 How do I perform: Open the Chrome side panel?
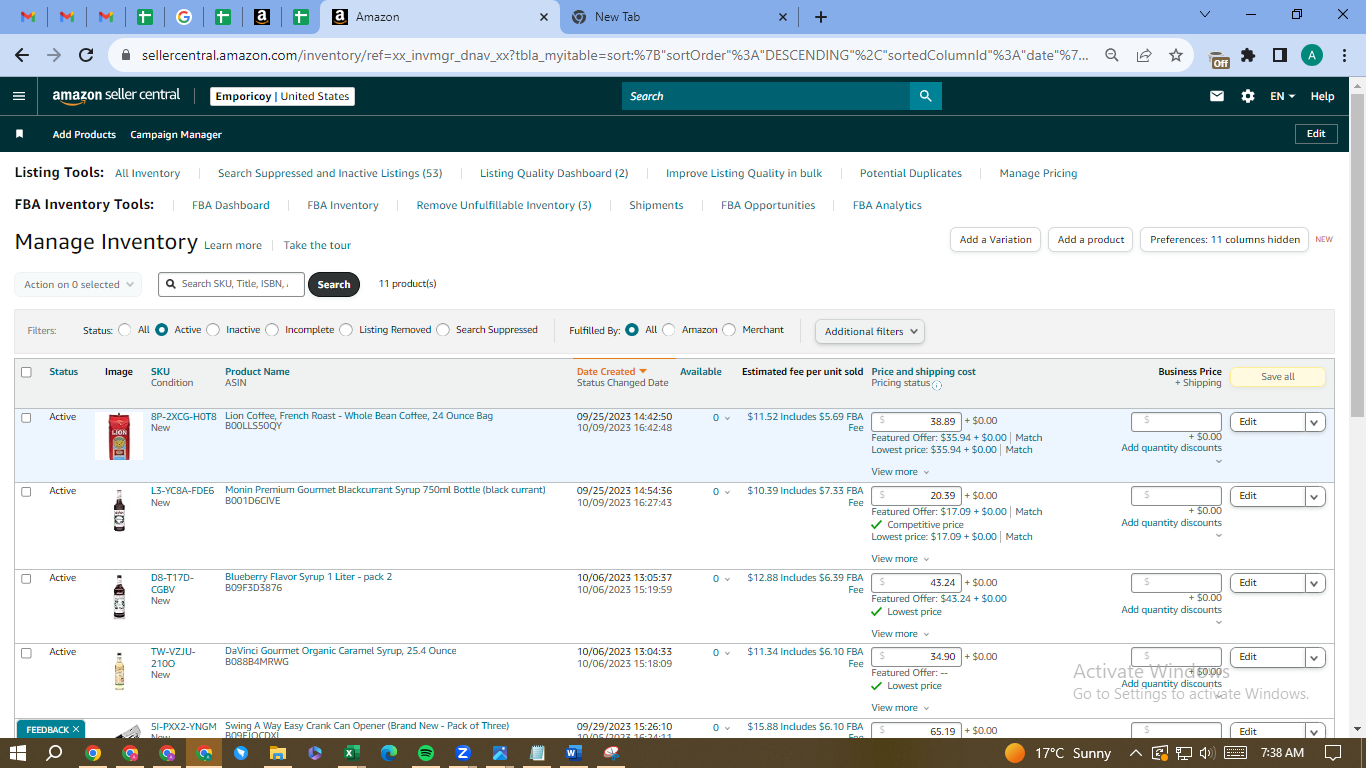(x=1279, y=56)
